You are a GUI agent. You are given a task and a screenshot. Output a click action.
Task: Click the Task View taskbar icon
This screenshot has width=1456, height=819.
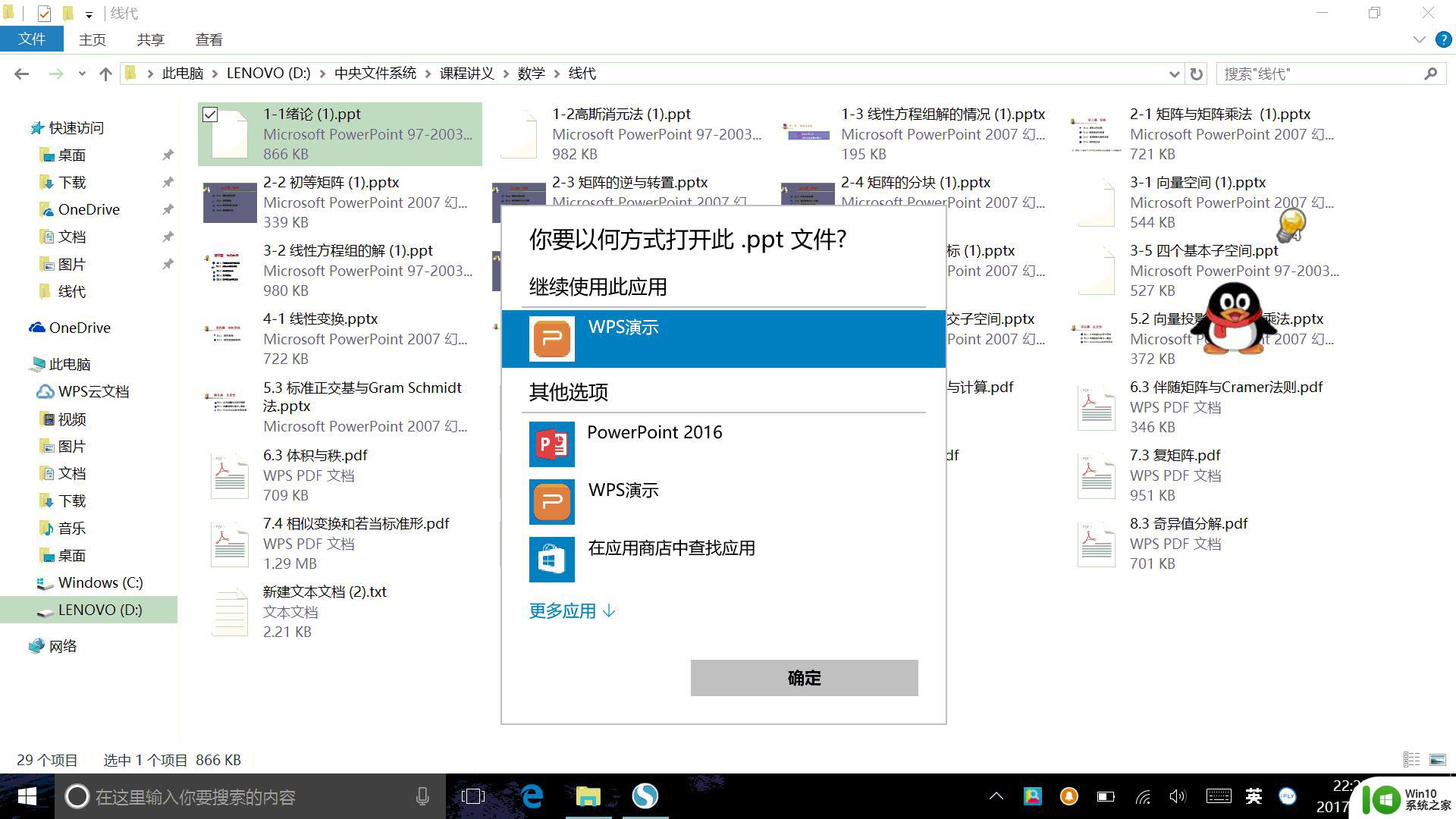473,796
